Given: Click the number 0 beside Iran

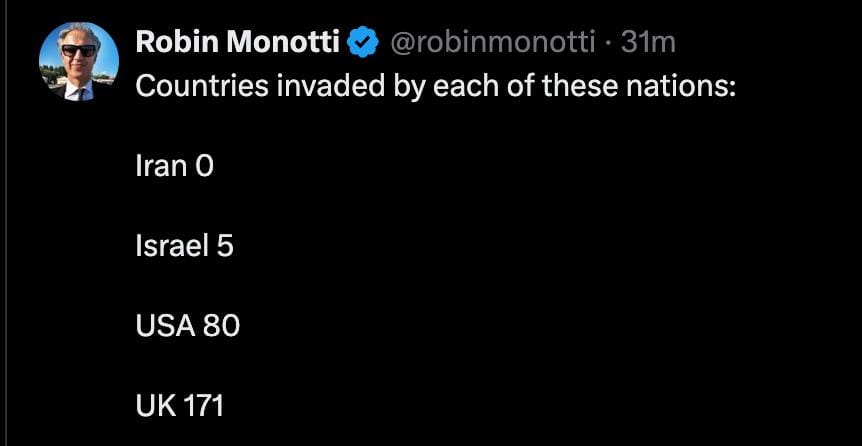Looking at the screenshot, I should click(x=205, y=166).
